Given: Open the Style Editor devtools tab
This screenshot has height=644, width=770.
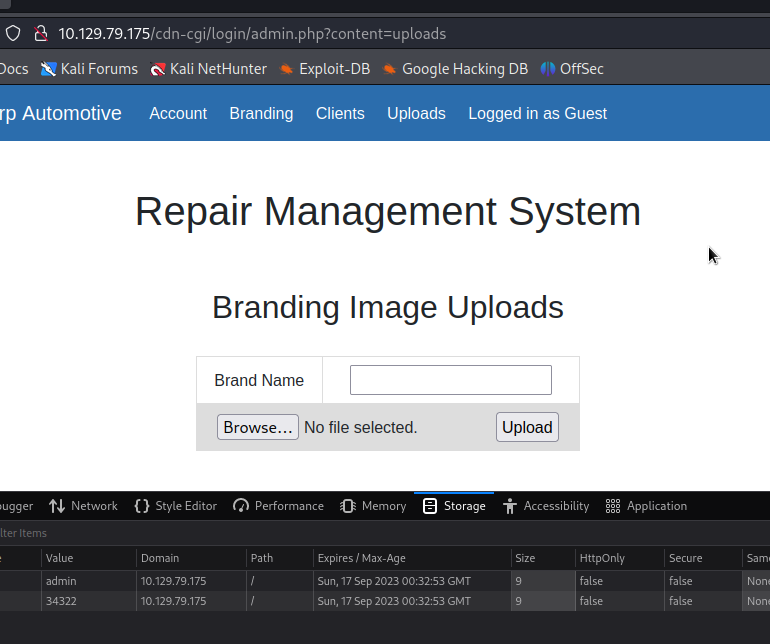Looking at the screenshot, I should click(x=176, y=506).
